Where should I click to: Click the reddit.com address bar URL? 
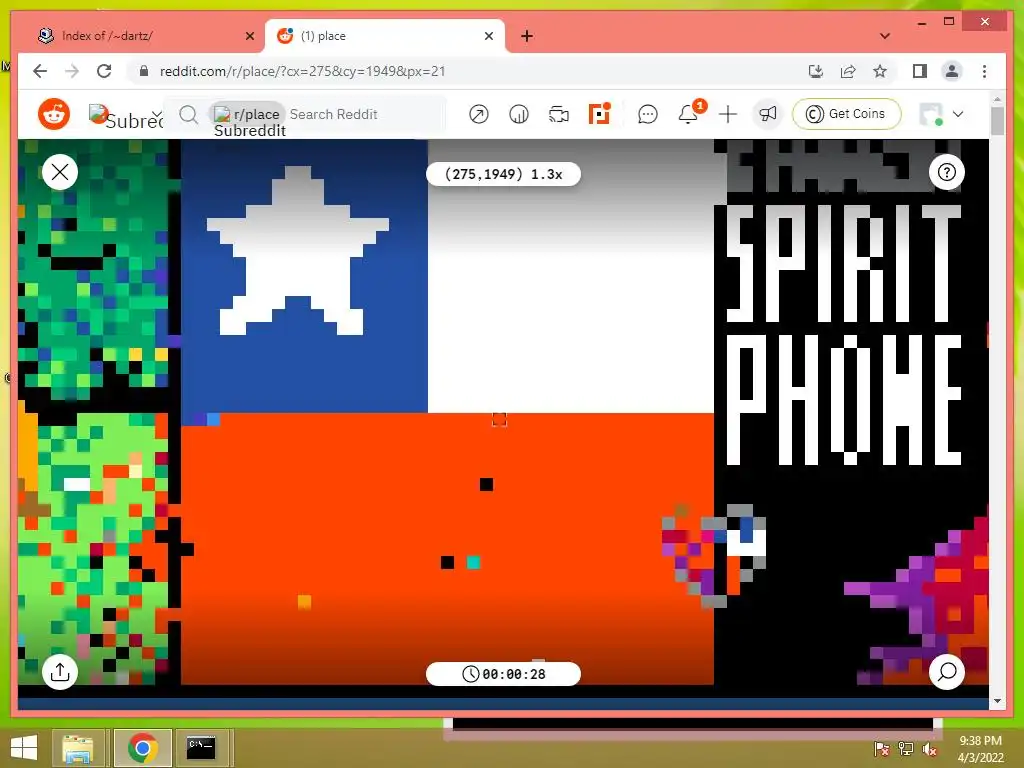302,71
